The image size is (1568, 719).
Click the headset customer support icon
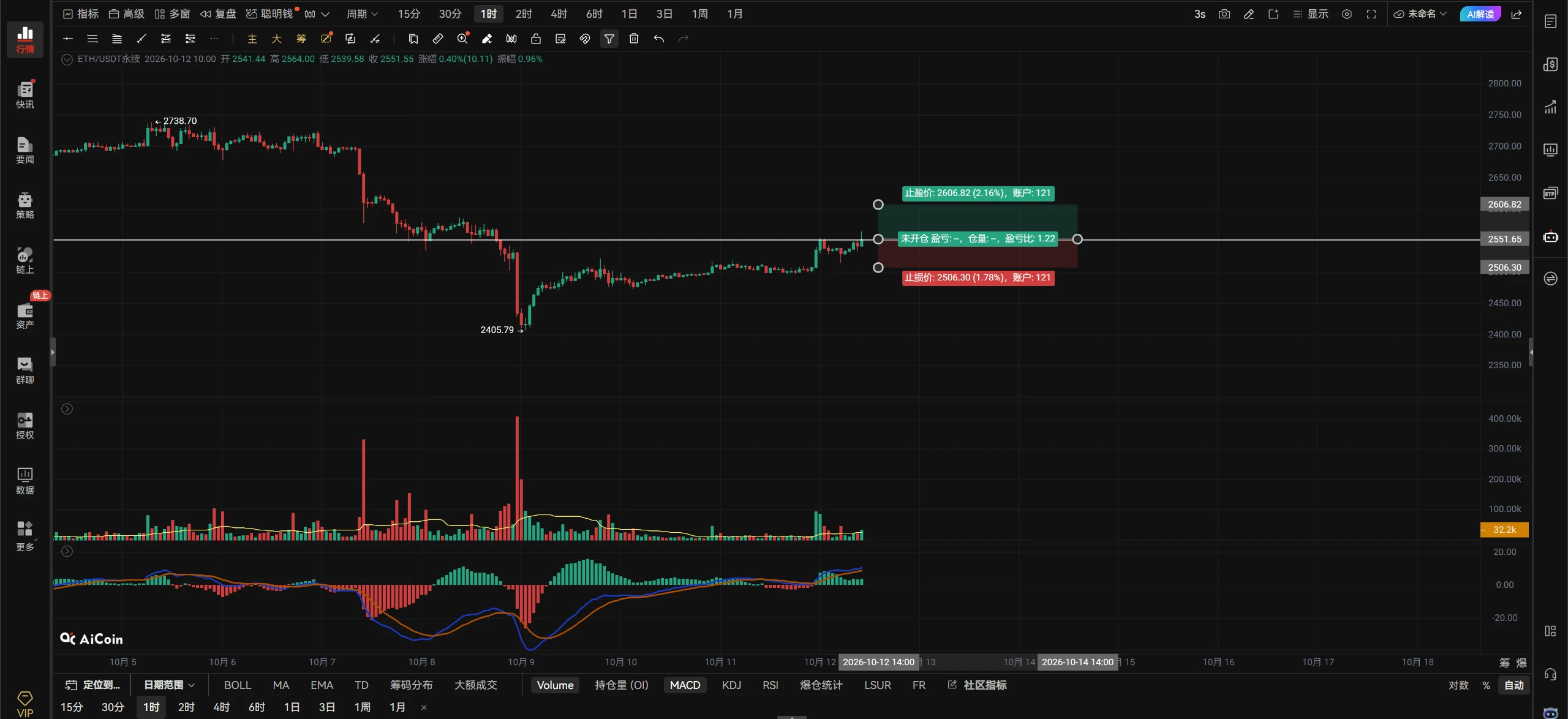coord(1550,674)
